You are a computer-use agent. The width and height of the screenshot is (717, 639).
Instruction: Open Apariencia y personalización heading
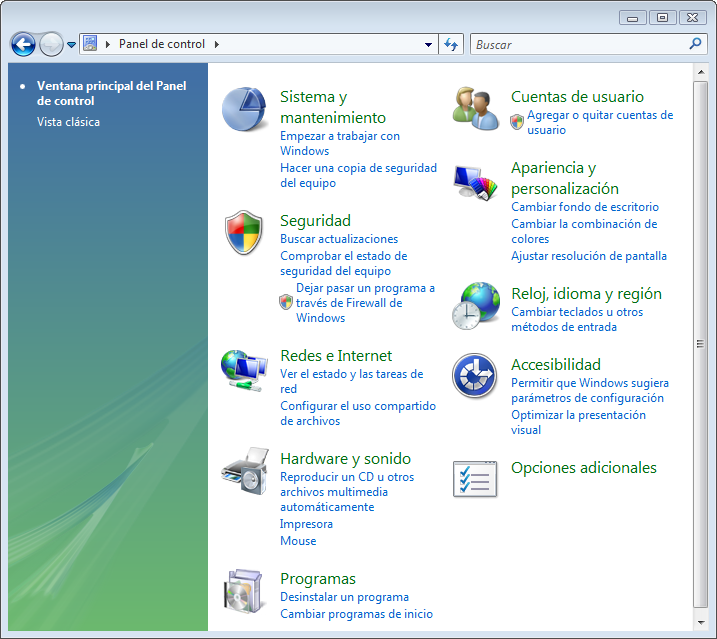565,178
